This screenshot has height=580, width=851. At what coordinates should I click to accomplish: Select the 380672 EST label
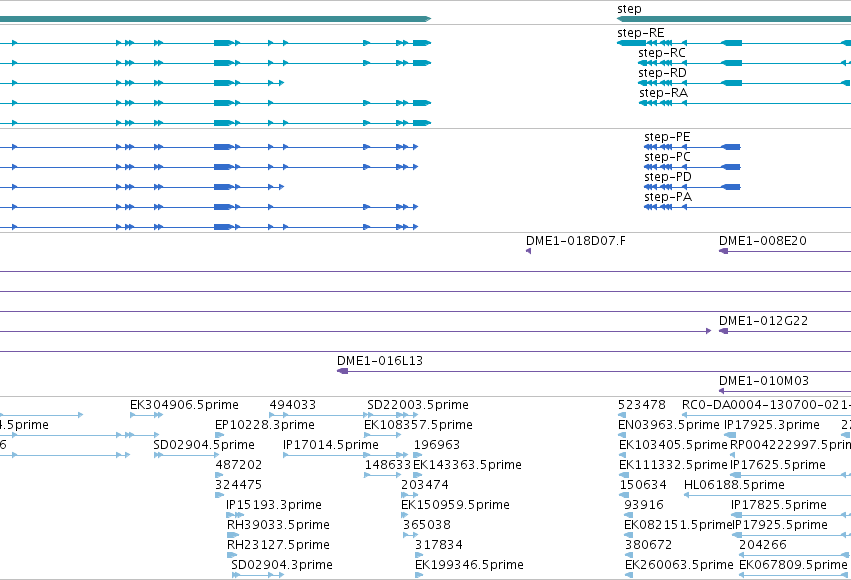click(648, 545)
